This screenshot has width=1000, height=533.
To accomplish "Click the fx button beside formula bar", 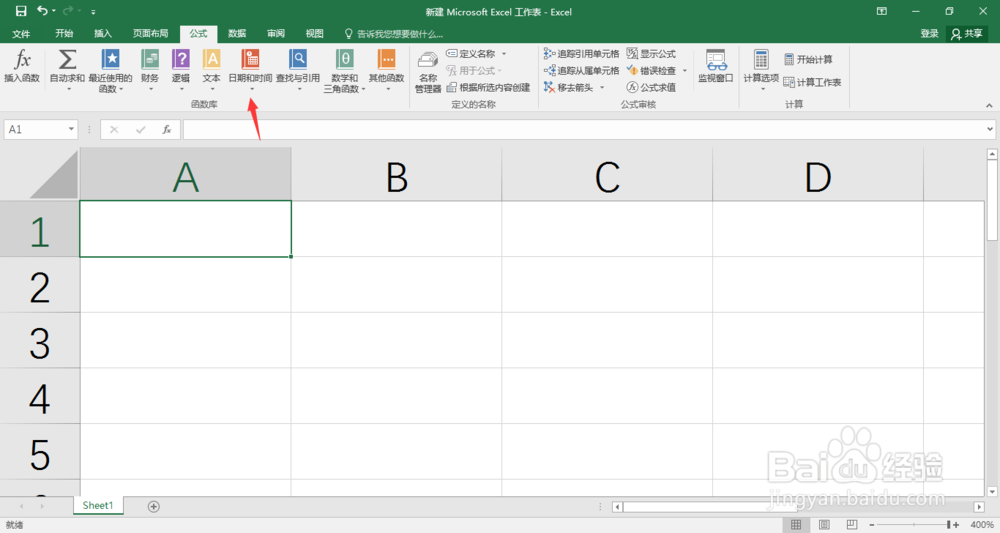I will coord(166,129).
